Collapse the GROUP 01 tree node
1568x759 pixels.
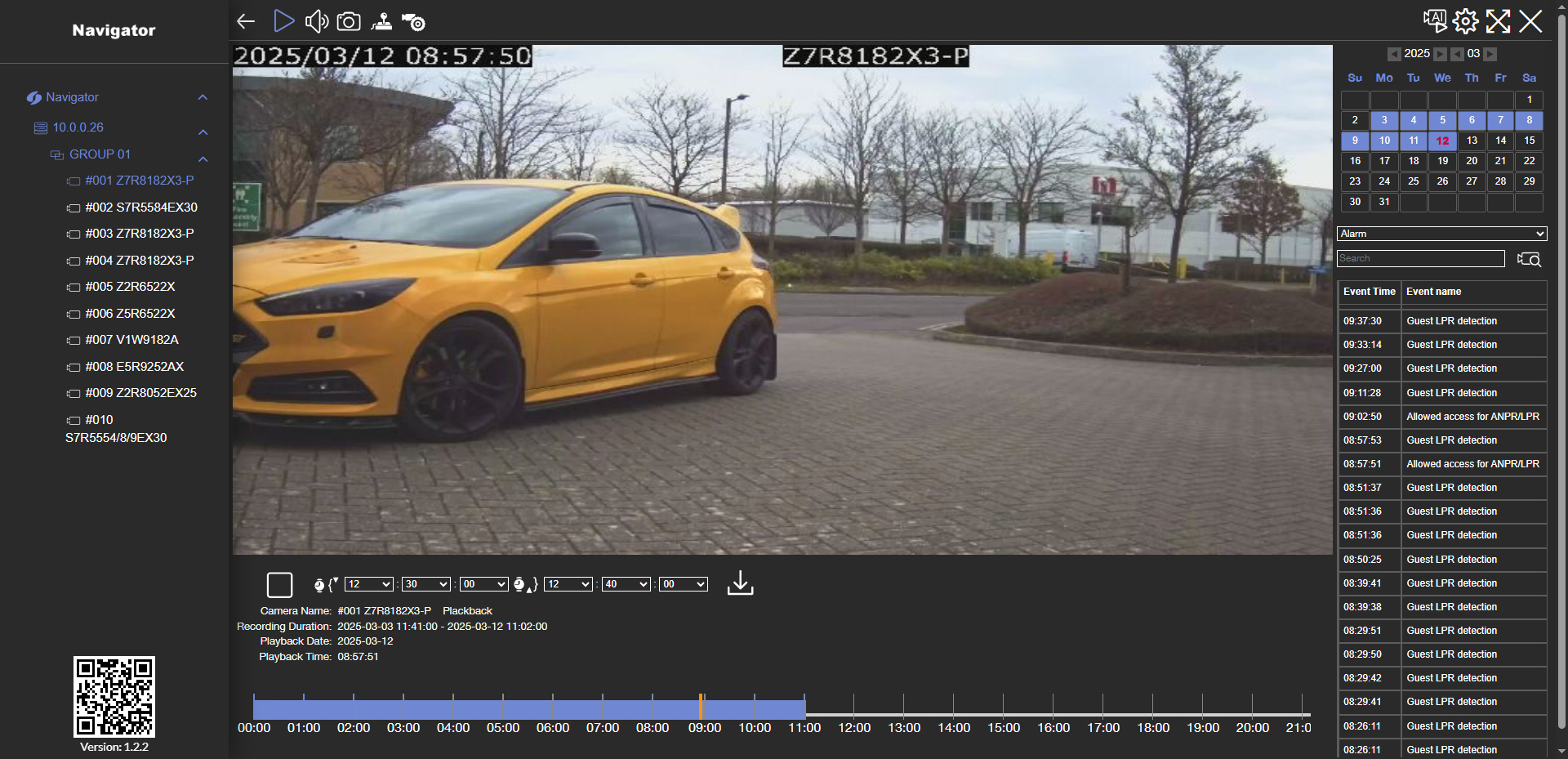click(203, 158)
